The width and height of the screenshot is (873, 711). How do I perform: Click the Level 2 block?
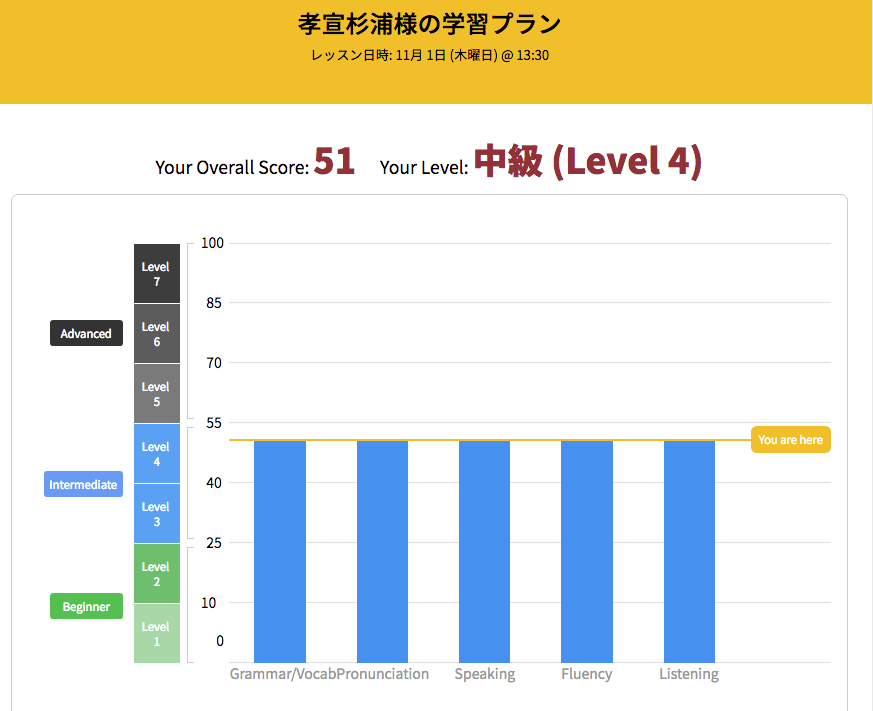click(156, 574)
